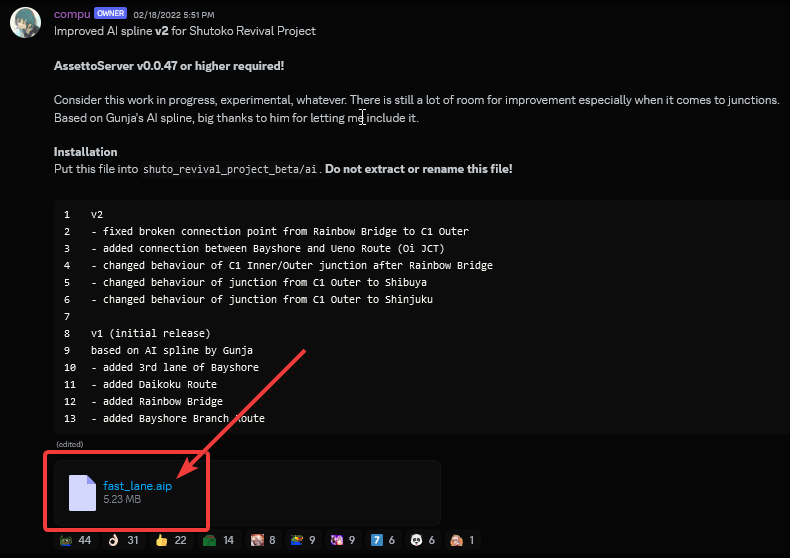790x558 pixels.
Task: Click the 5.23 MB file size text
Action: pos(122,499)
